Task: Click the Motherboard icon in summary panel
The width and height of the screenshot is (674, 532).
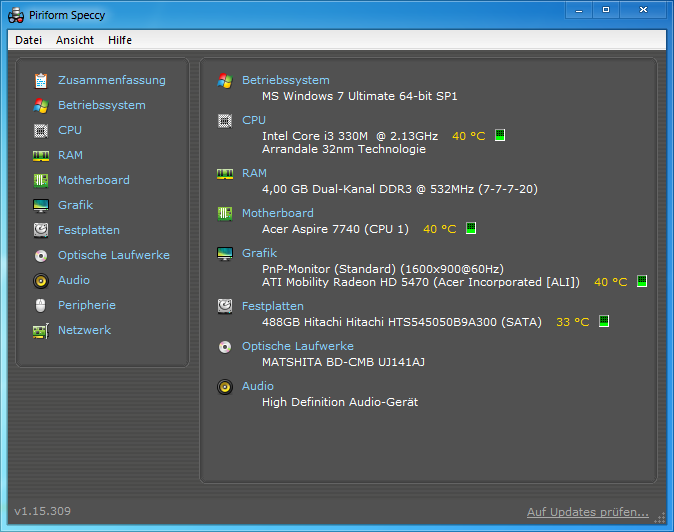Action: [225, 213]
